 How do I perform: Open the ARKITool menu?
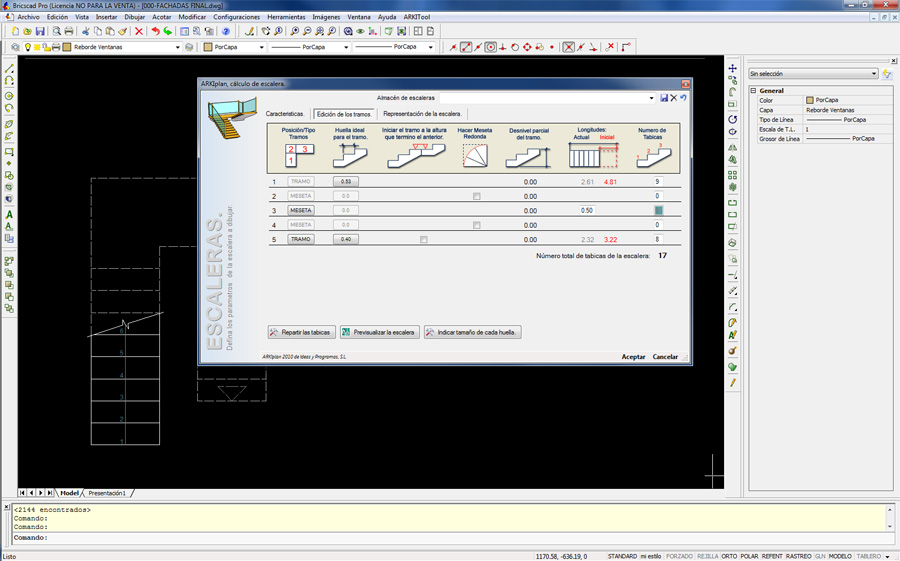click(417, 17)
